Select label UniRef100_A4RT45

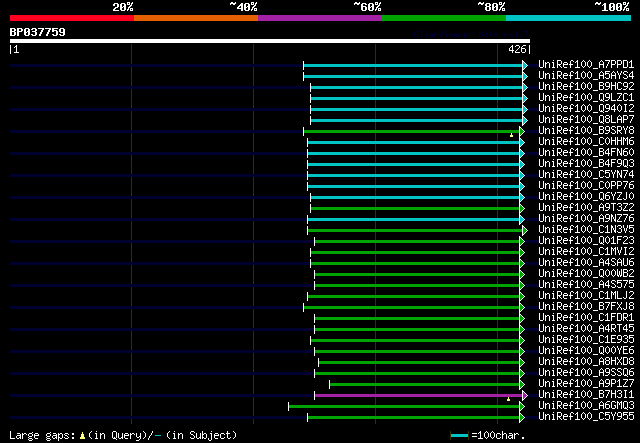[x=586, y=329]
